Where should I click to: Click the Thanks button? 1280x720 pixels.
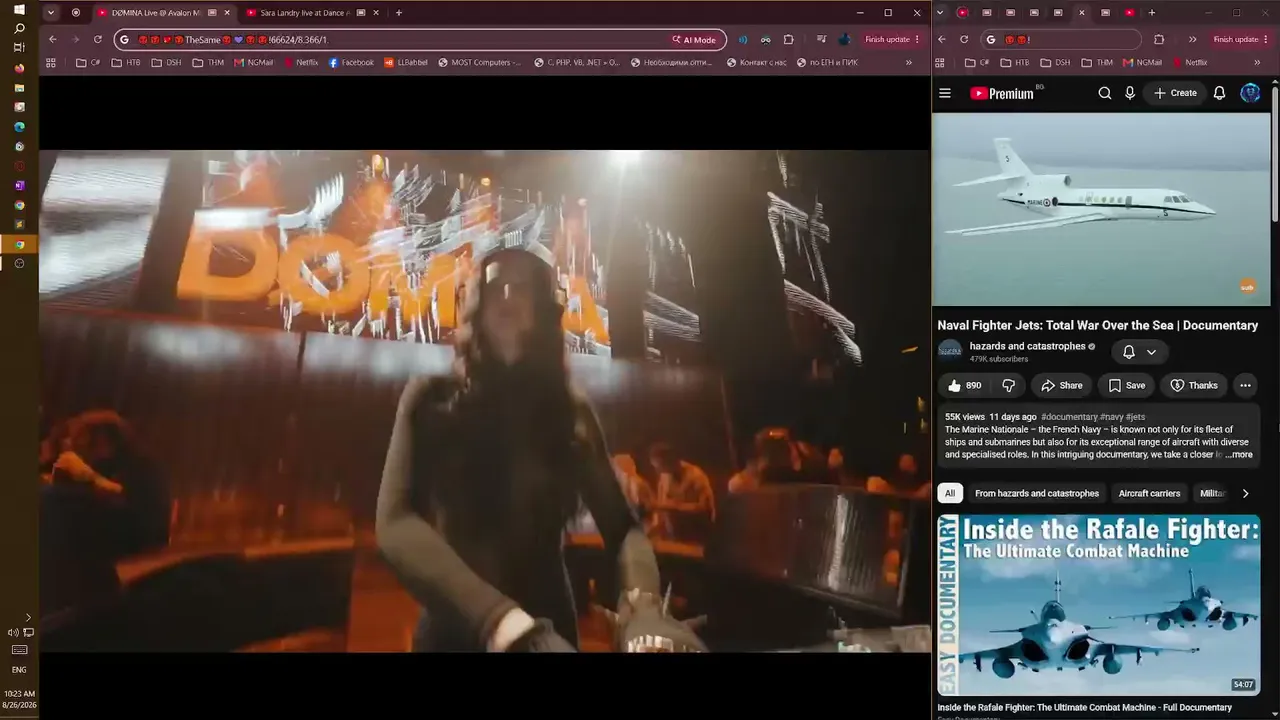[1194, 385]
